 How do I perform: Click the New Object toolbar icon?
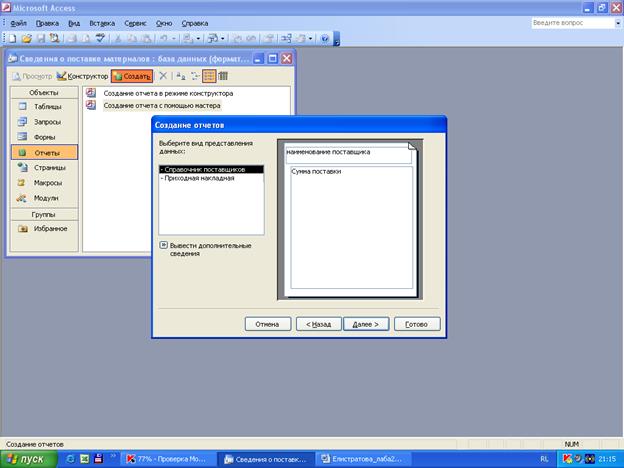(x=301, y=39)
